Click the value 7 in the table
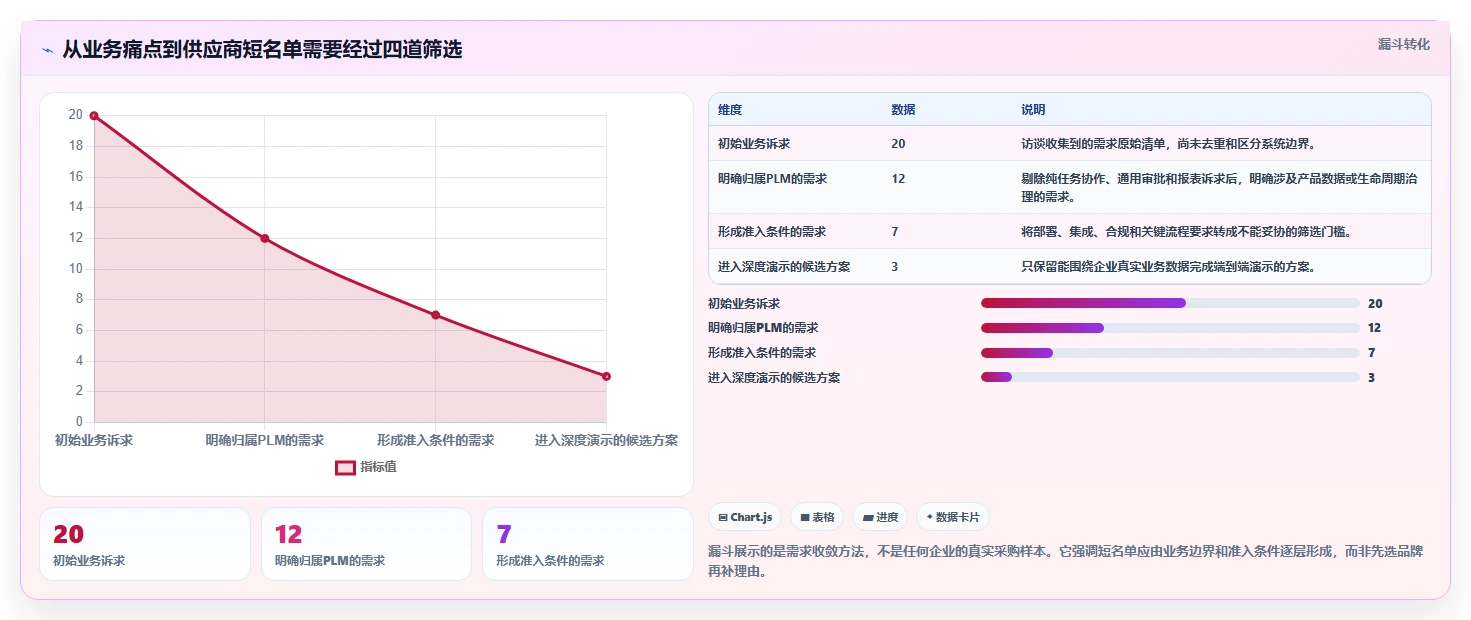 894,232
